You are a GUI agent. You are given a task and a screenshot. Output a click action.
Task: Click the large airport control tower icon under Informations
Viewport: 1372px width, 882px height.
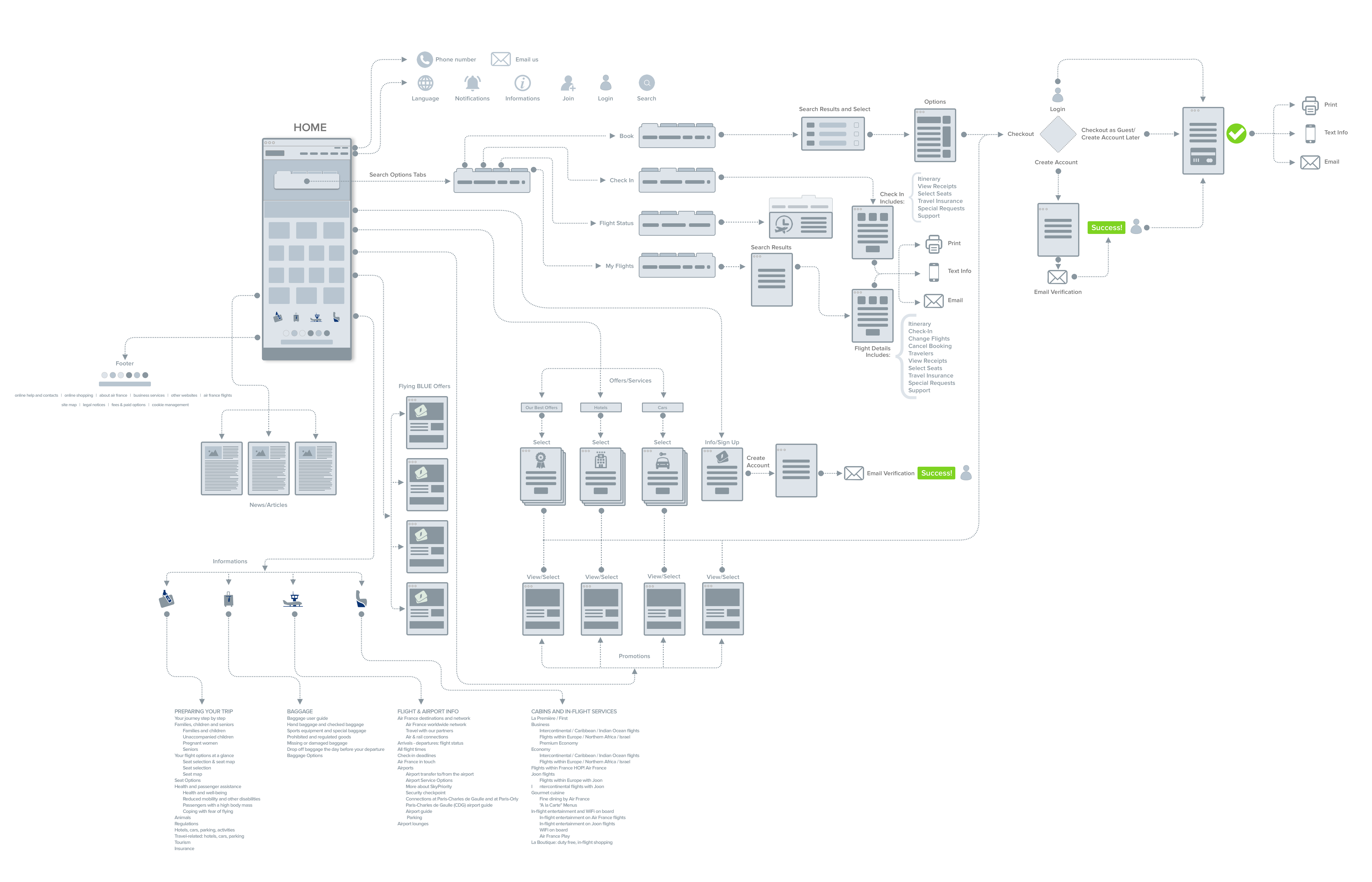(293, 600)
